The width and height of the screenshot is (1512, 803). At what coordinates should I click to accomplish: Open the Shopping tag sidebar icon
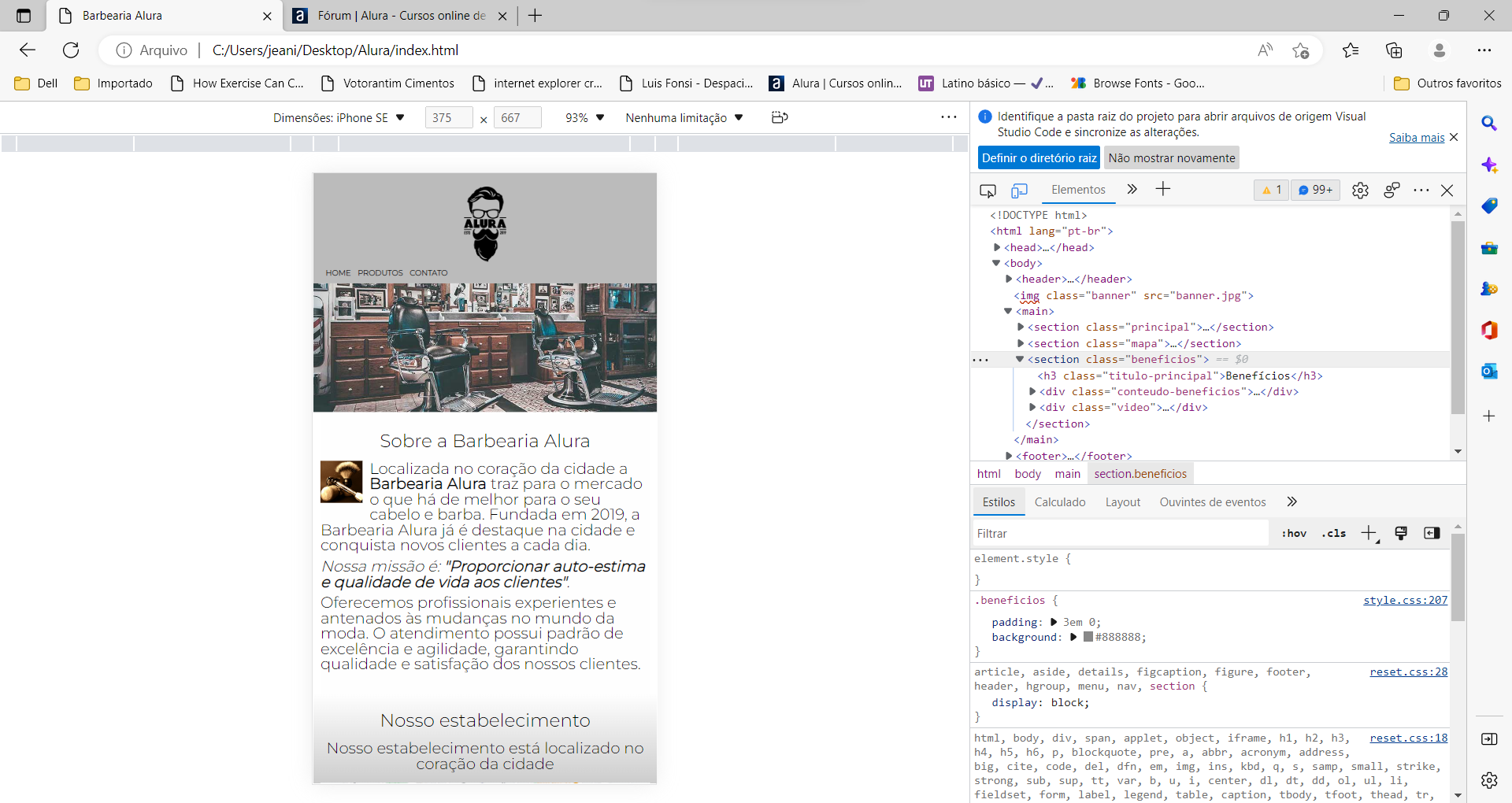[1489, 205]
